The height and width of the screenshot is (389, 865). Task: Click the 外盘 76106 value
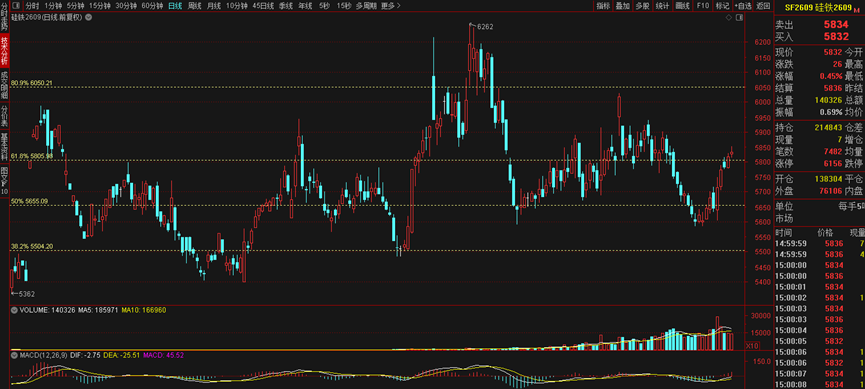[830, 191]
